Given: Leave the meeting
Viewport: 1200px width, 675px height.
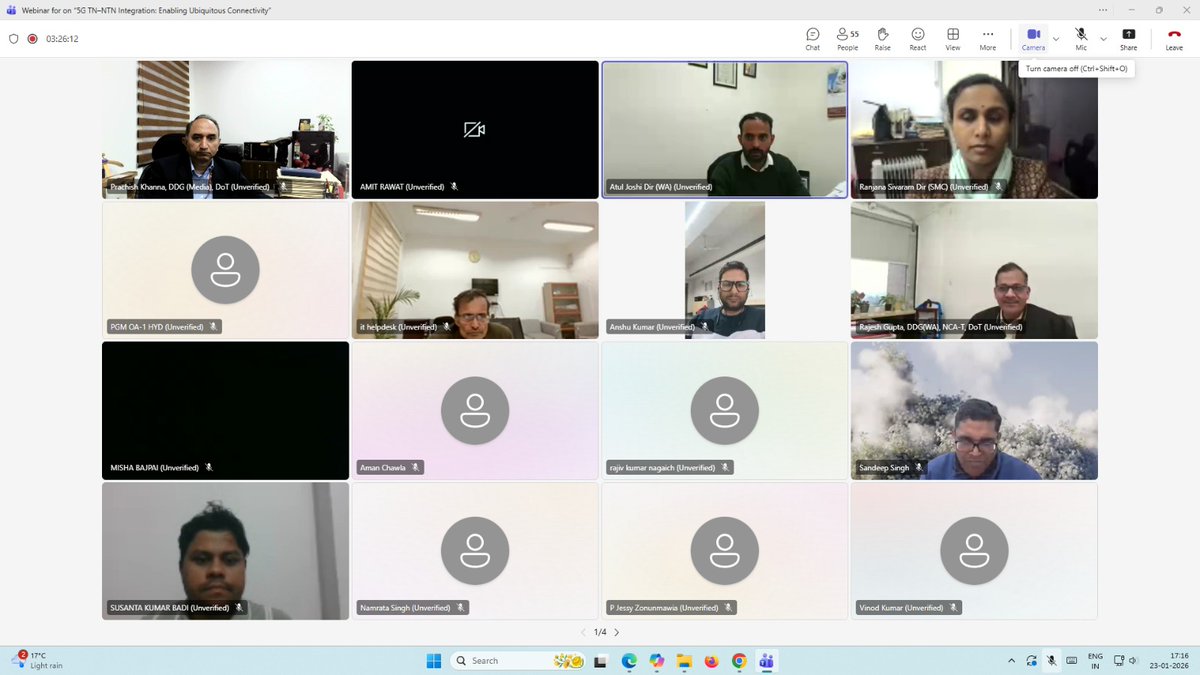Looking at the screenshot, I should point(1173,38).
